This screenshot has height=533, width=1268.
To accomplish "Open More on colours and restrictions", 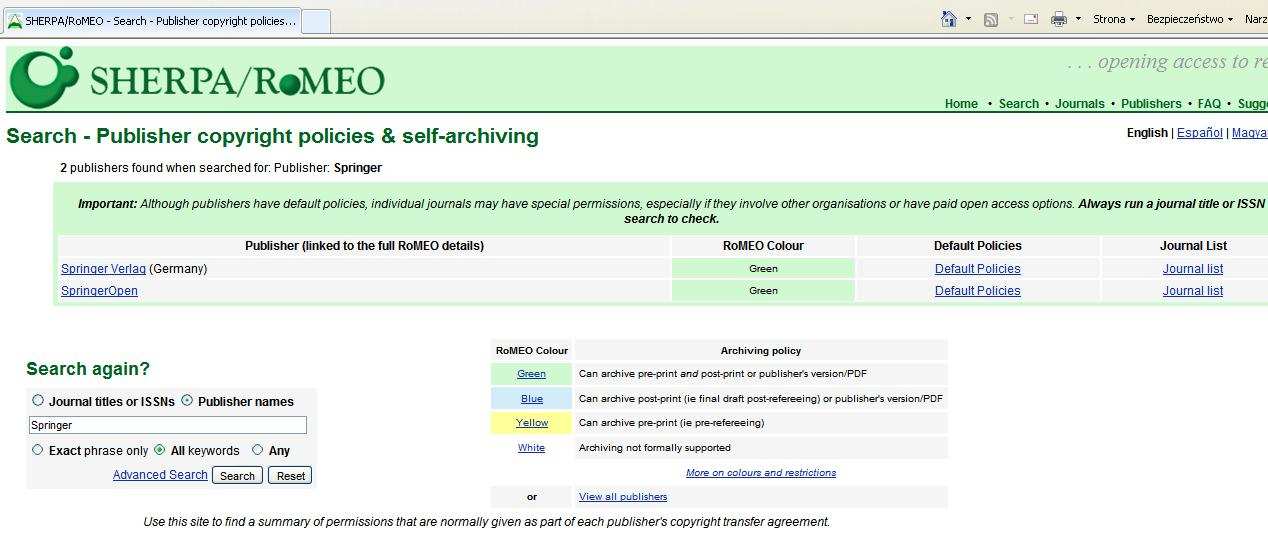I will point(761,473).
